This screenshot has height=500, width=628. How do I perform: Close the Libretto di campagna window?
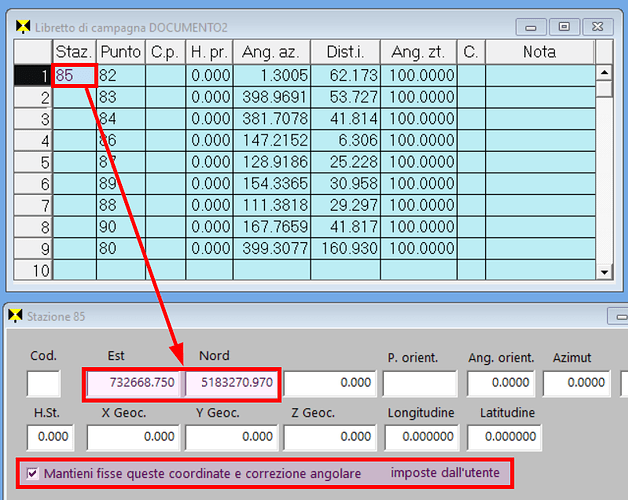click(x=598, y=27)
